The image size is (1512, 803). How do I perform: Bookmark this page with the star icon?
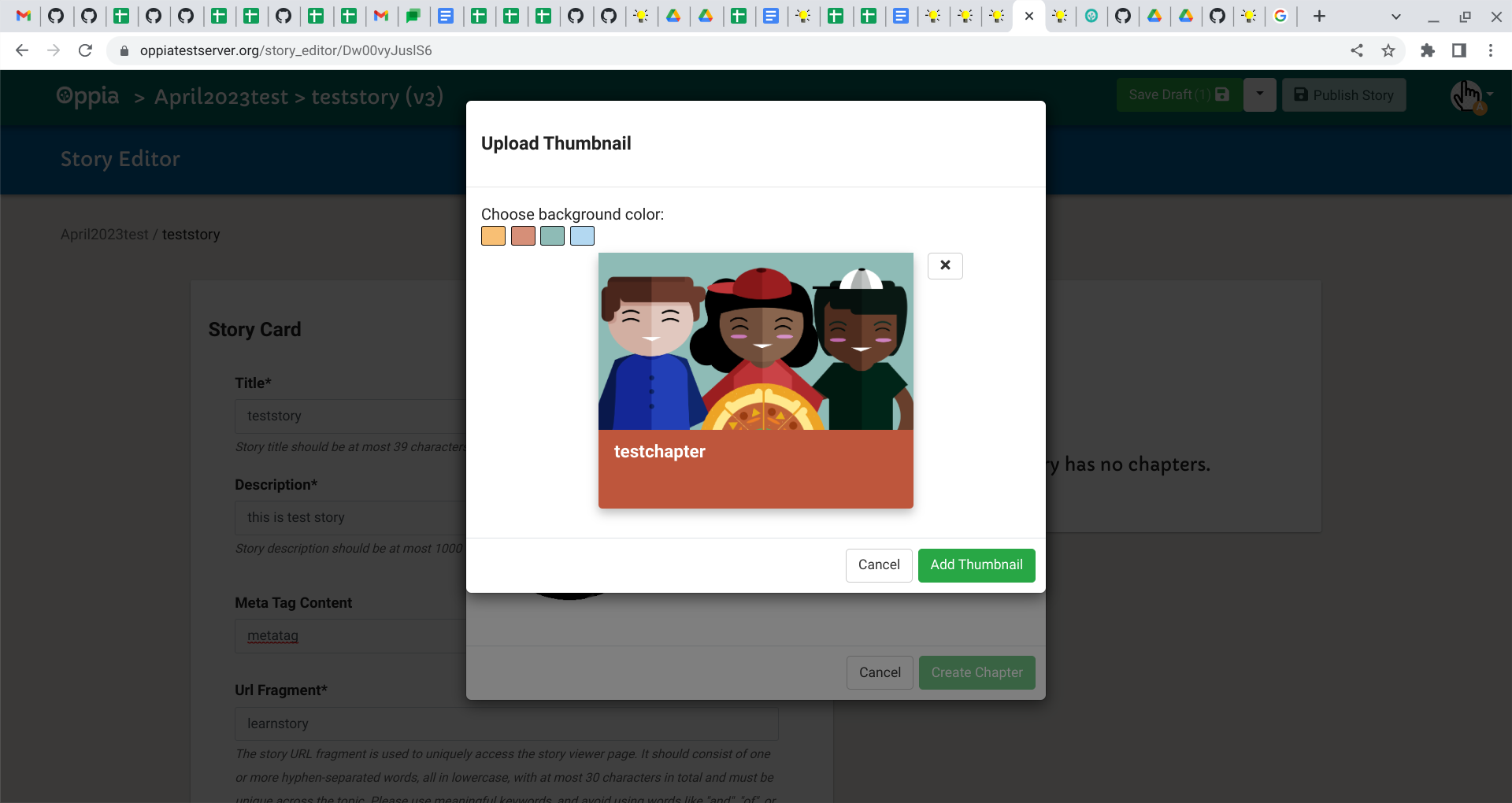1388,50
